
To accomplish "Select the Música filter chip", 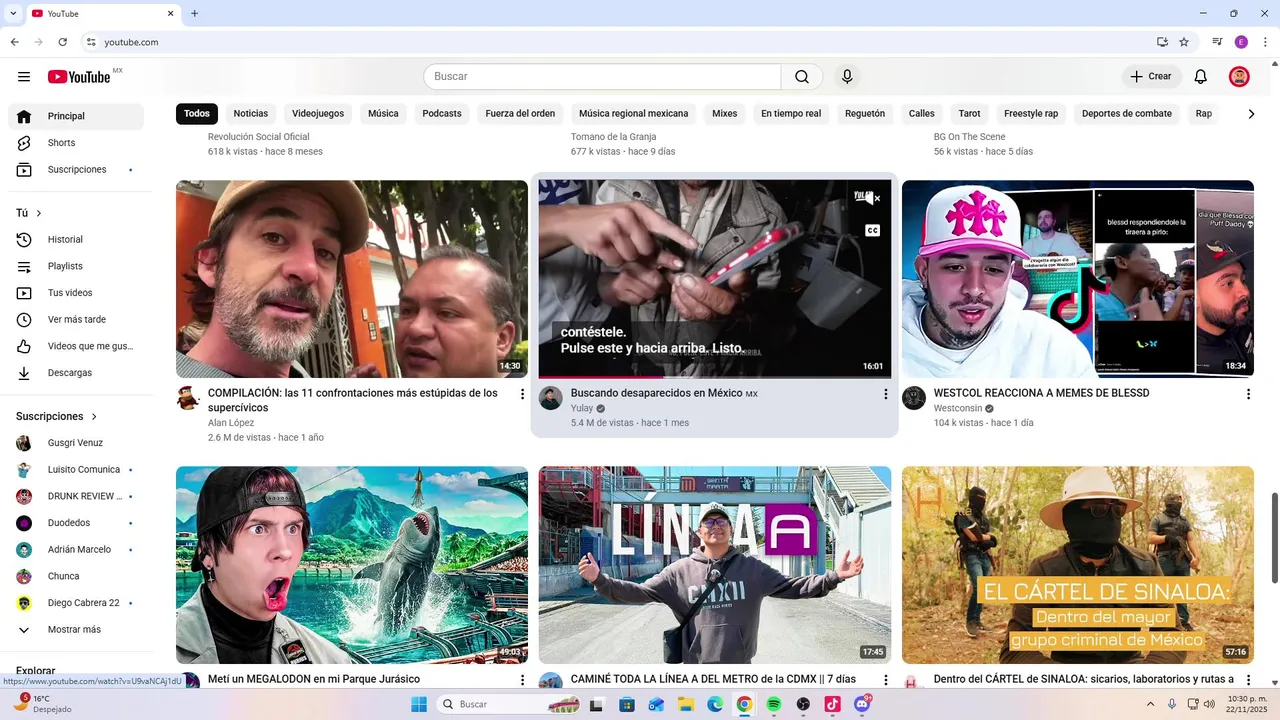I will [383, 114].
